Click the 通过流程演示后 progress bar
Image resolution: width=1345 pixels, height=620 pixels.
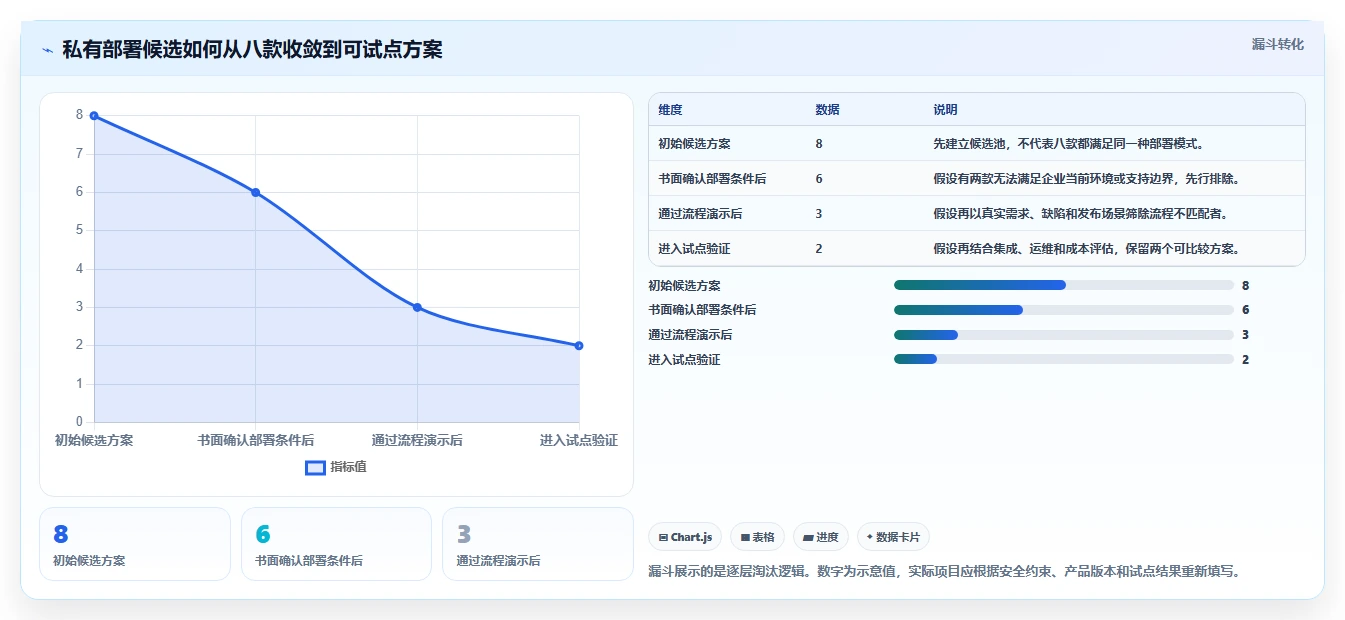point(1064,335)
